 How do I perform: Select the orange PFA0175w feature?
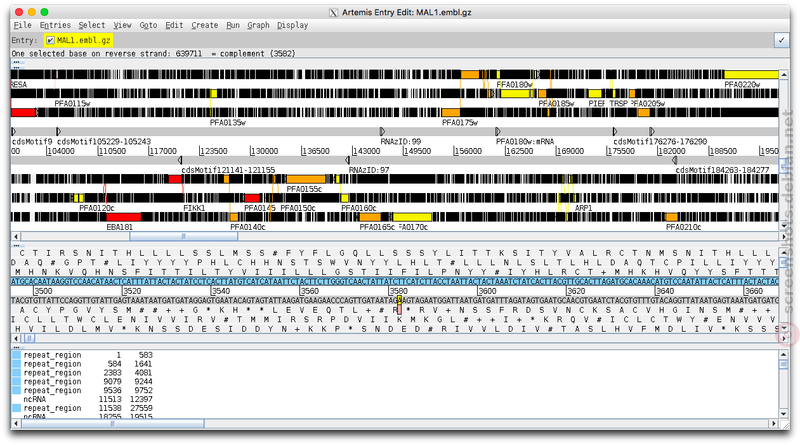point(451,113)
